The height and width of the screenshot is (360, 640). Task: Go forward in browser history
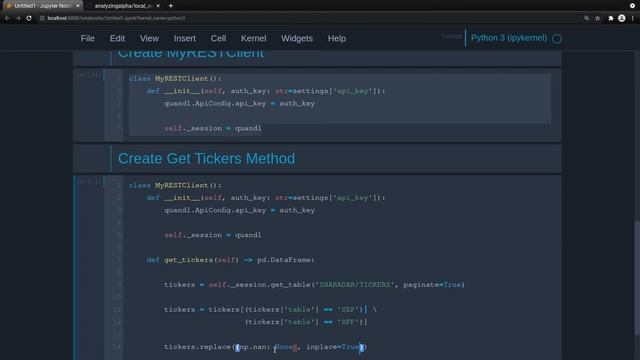click(x=18, y=18)
